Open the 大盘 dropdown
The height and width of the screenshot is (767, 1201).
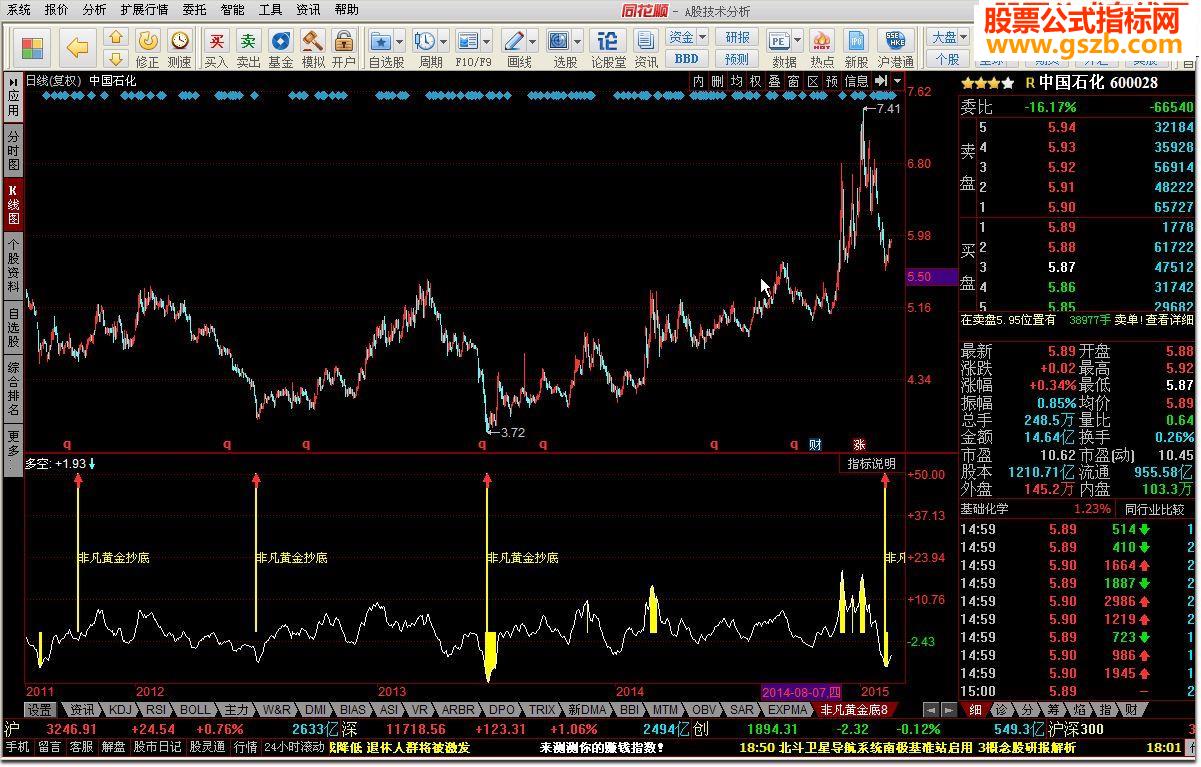coord(948,37)
